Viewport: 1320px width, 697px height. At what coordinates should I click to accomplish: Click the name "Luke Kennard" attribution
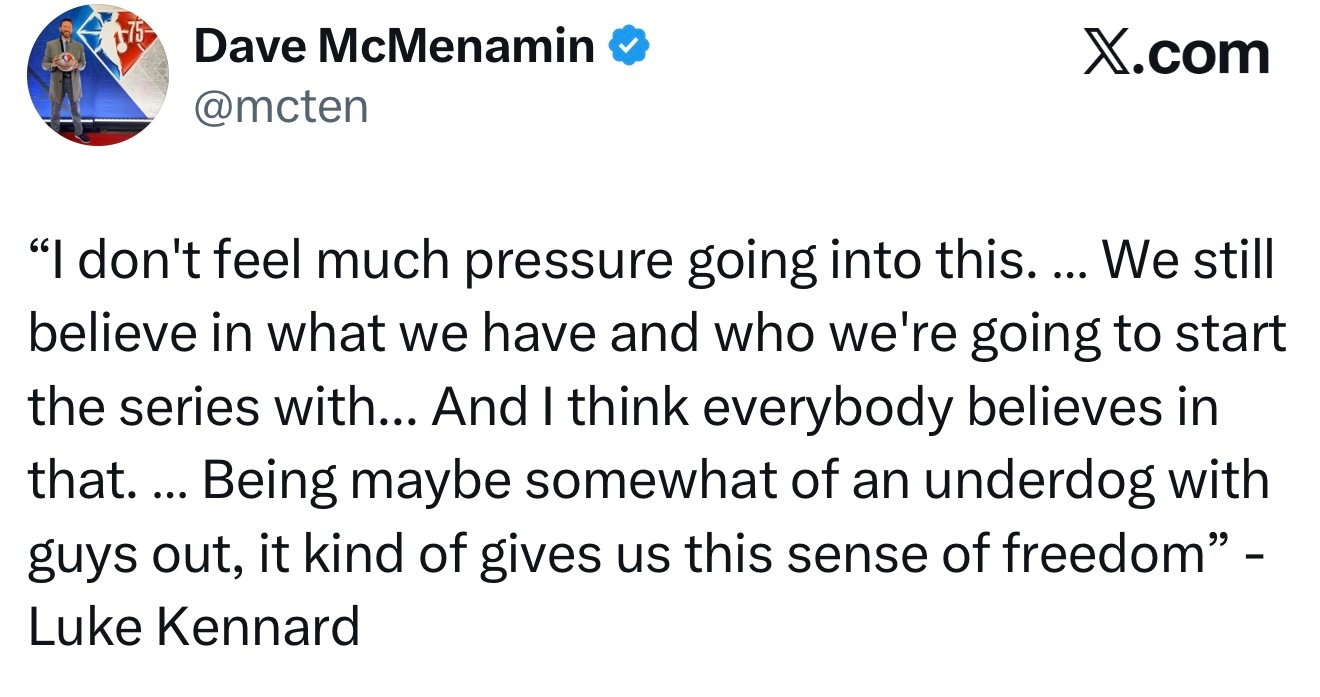(x=194, y=628)
